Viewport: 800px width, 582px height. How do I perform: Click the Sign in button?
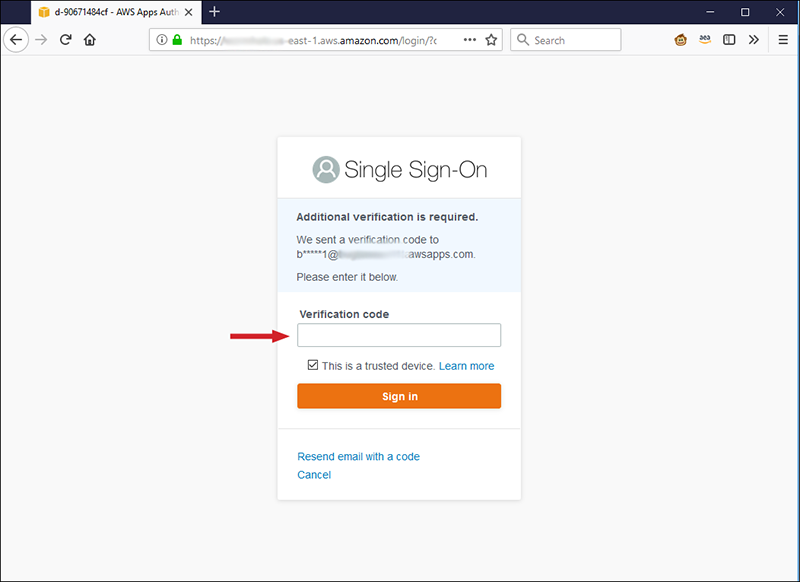coord(399,396)
